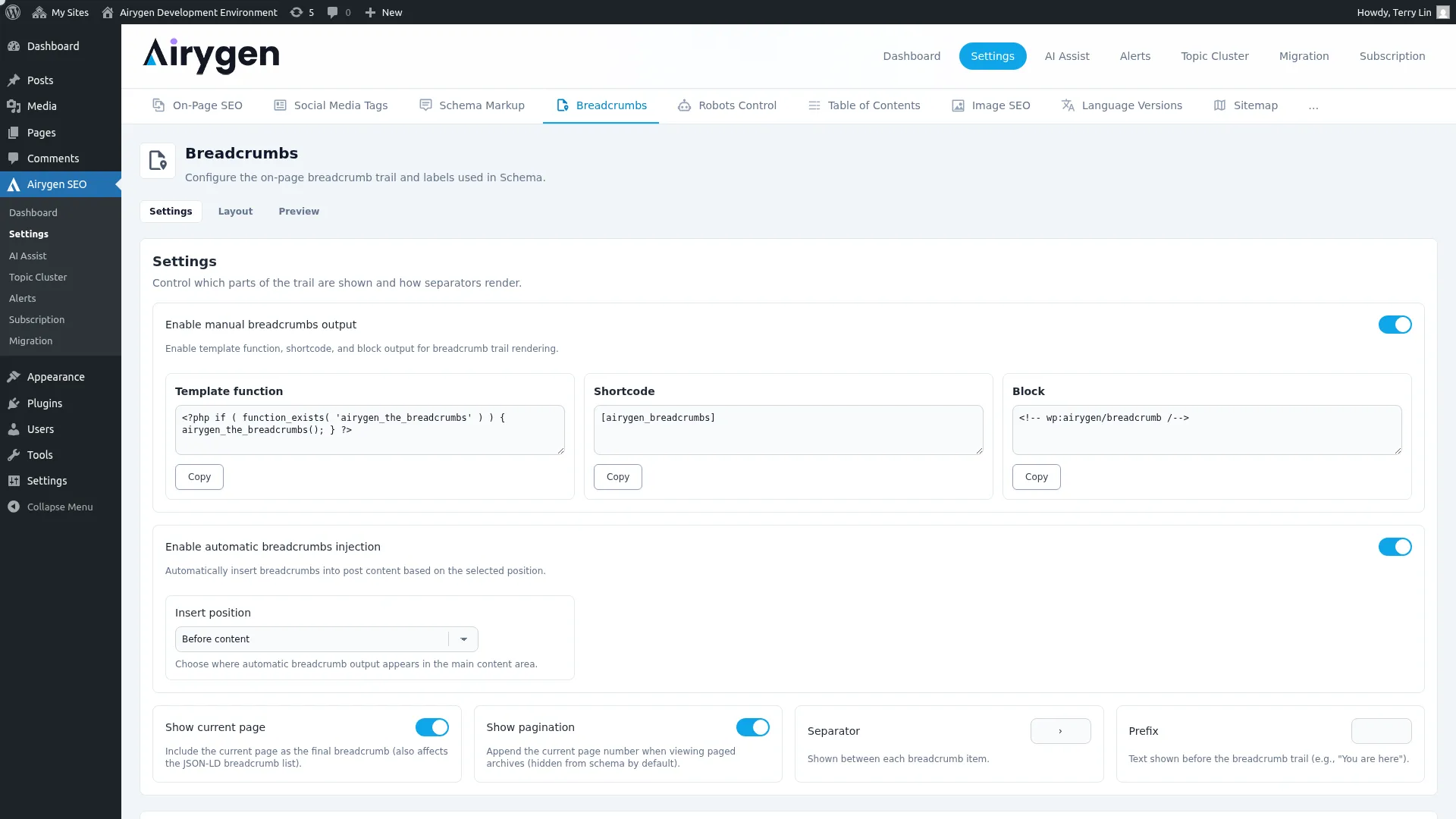Open the Subscription top navigation item
Image resolution: width=1456 pixels, height=819 pixels.
pyautogui.click(x=1392, y=56)
